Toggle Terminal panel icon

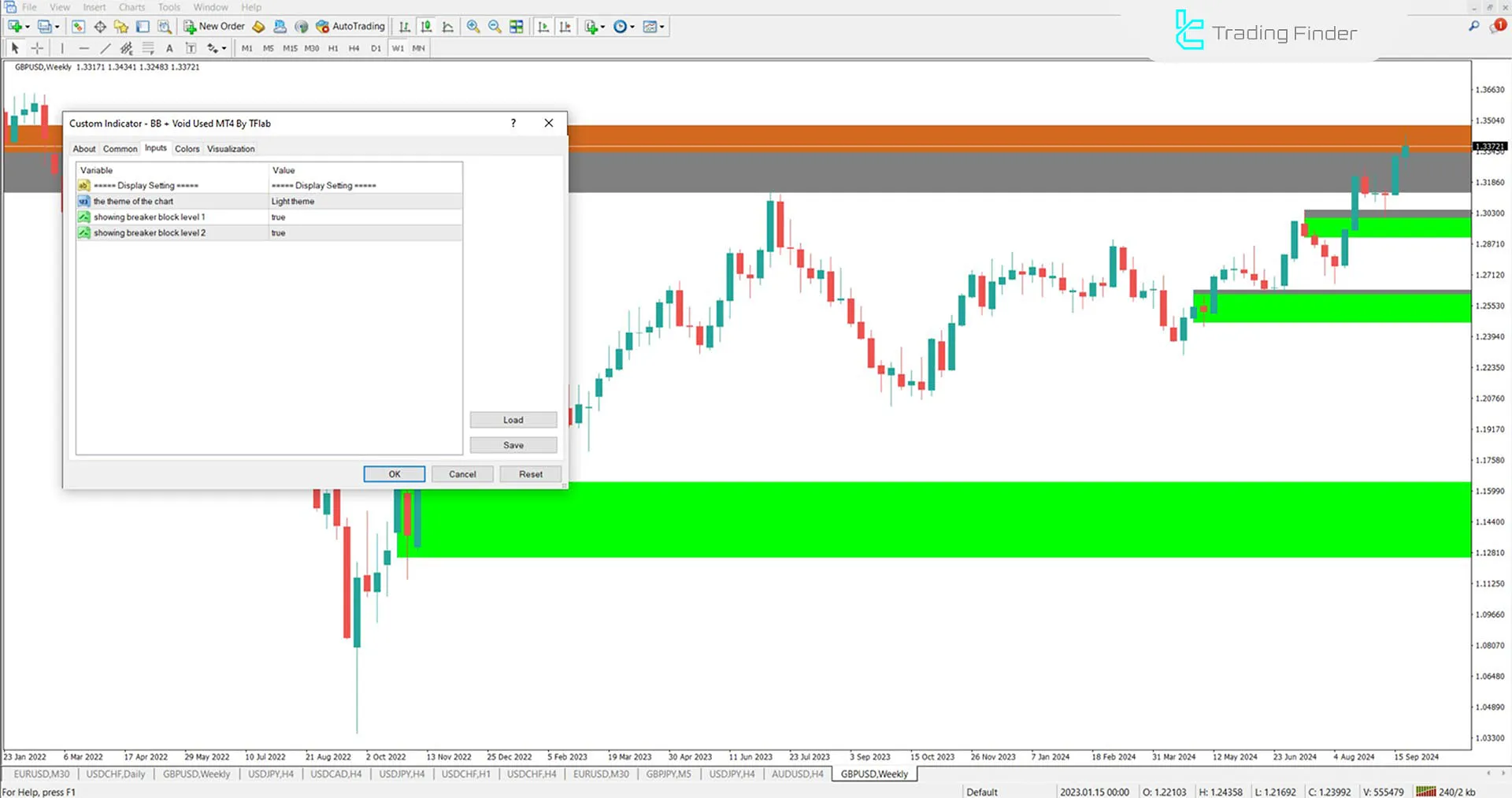[x=143, y=27]
